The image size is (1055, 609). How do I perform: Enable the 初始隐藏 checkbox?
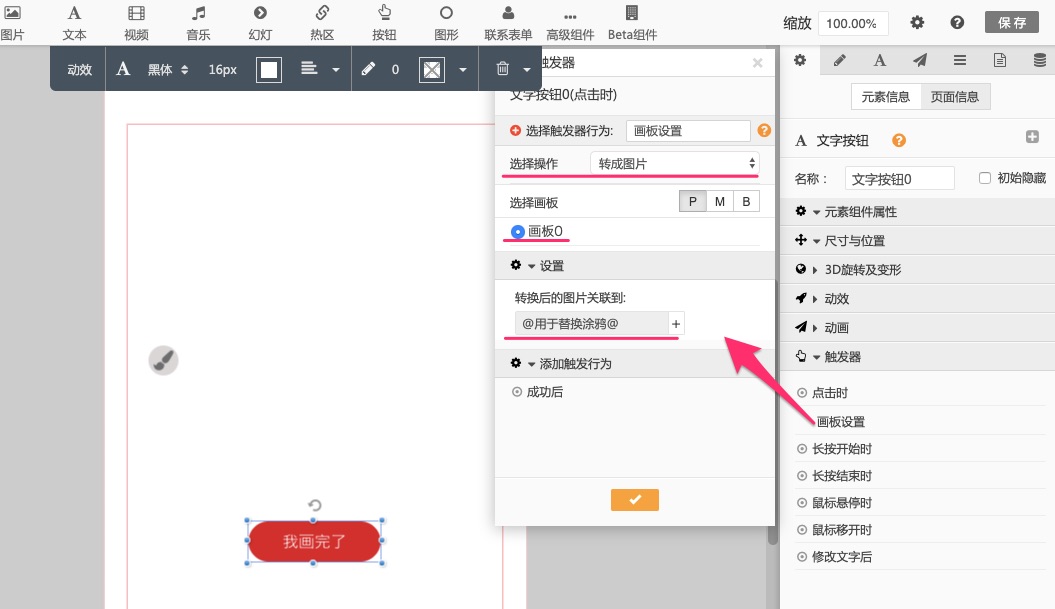[985, 178]
